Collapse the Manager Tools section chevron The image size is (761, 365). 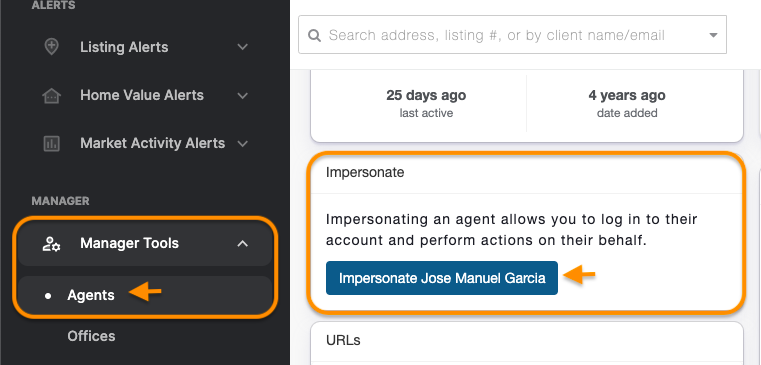[x=243, y=244]
